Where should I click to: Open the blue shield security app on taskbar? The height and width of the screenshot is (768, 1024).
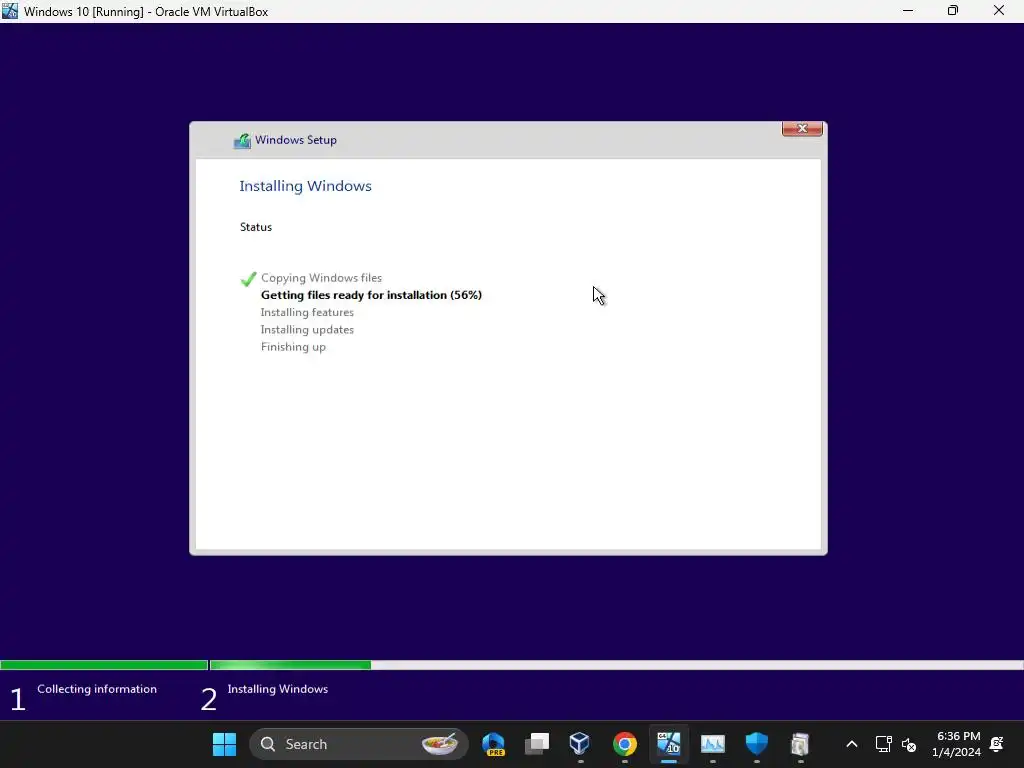[756, 744]
